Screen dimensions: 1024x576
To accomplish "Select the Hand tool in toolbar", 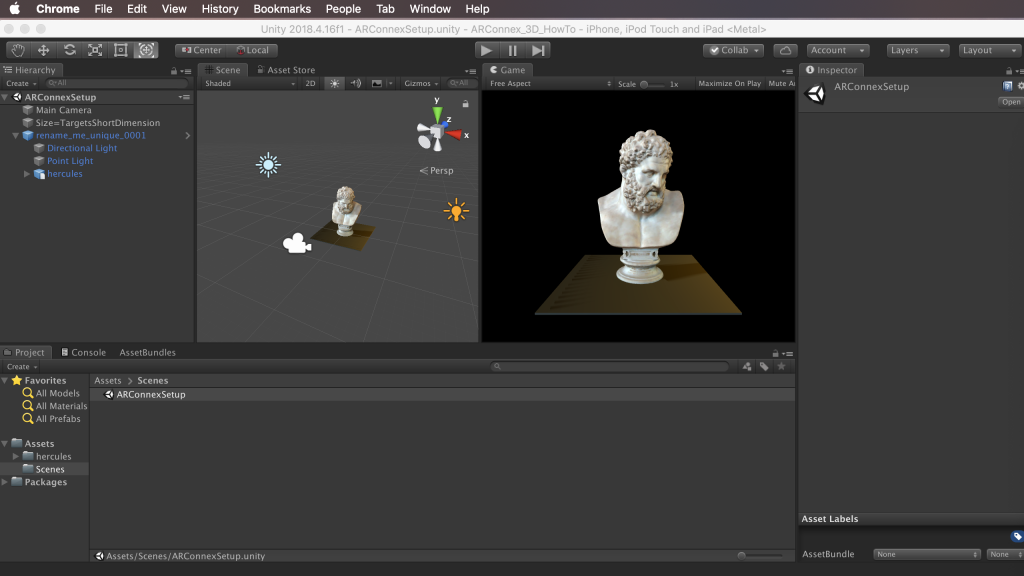I will click(18, 50).
